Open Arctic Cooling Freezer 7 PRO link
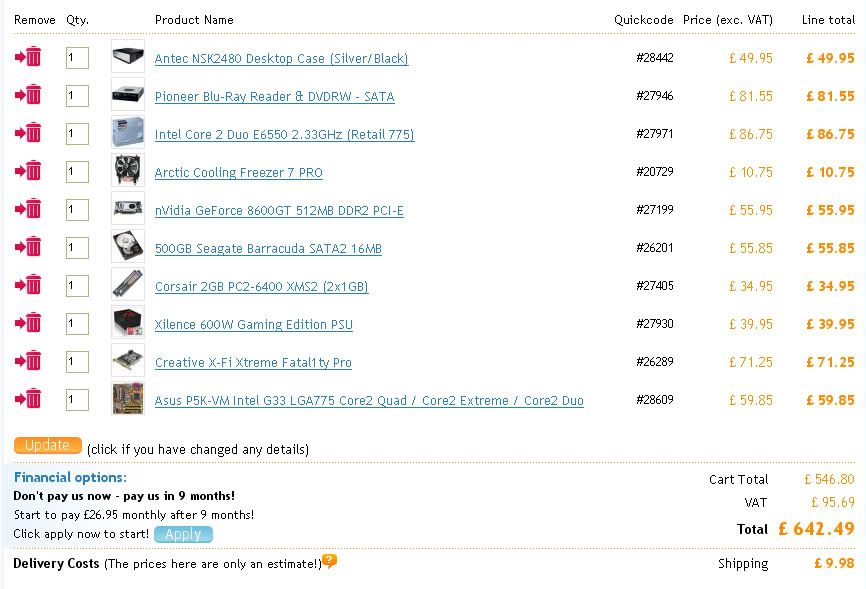The image size is (866, 589). [x=239, y=173]
